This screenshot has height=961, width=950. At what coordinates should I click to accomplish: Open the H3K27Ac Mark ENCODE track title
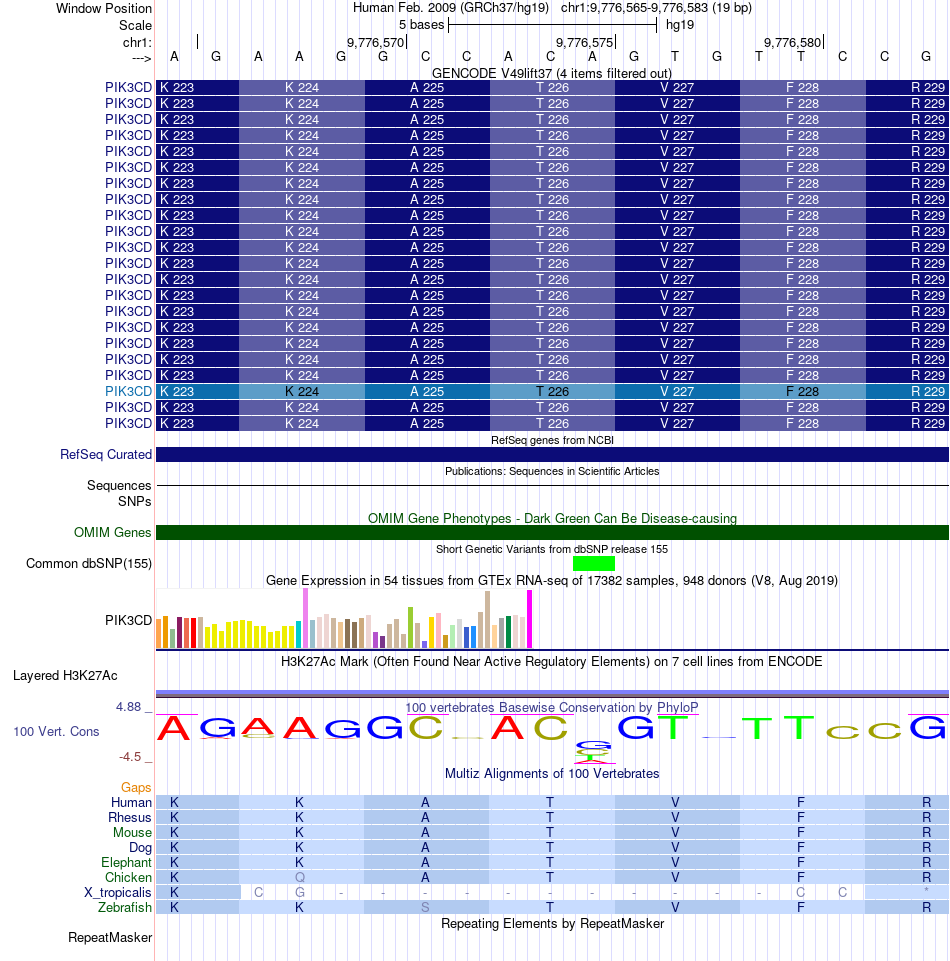(552, 661)
